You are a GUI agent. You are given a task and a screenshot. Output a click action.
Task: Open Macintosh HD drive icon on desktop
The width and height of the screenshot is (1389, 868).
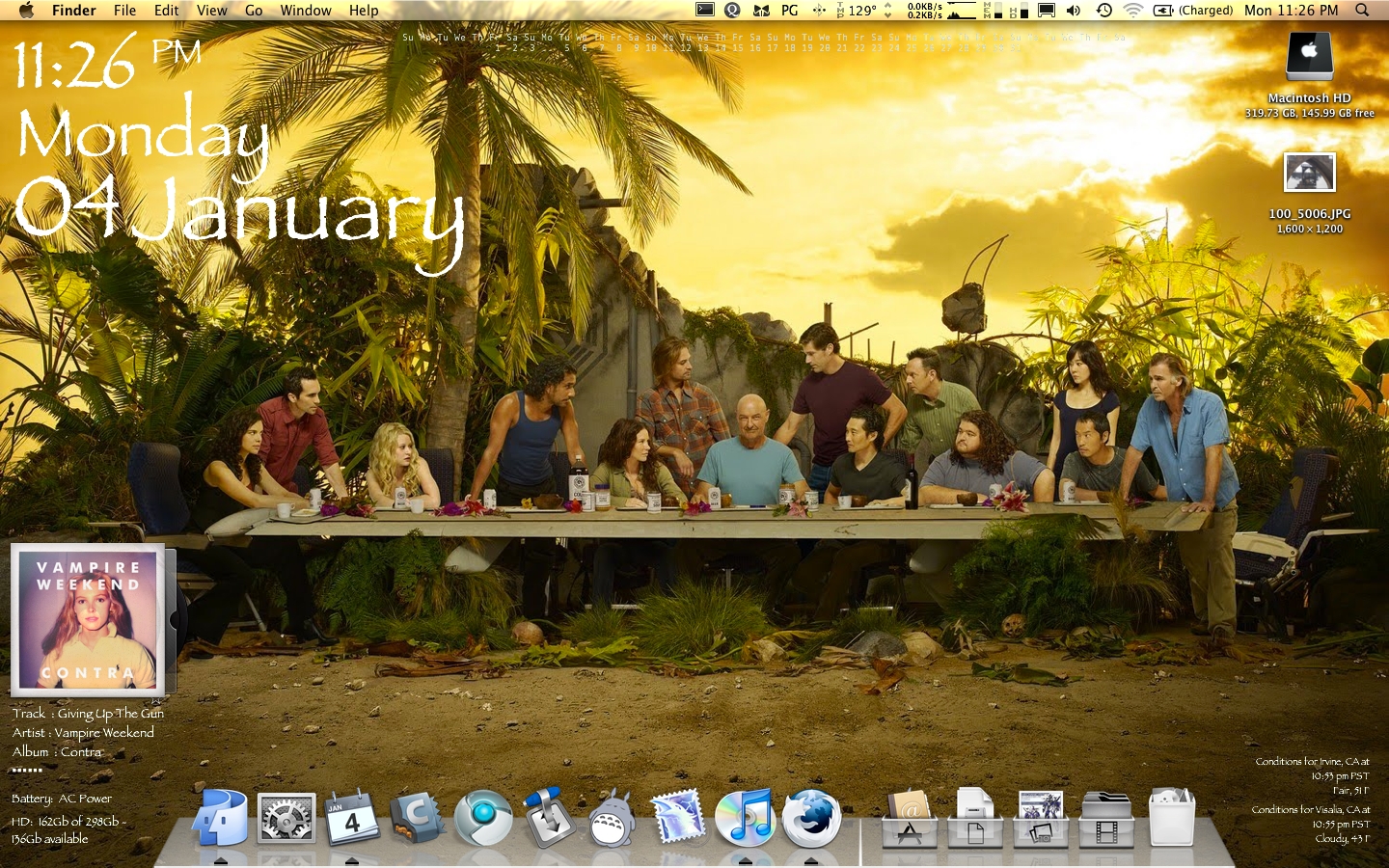1310,57
